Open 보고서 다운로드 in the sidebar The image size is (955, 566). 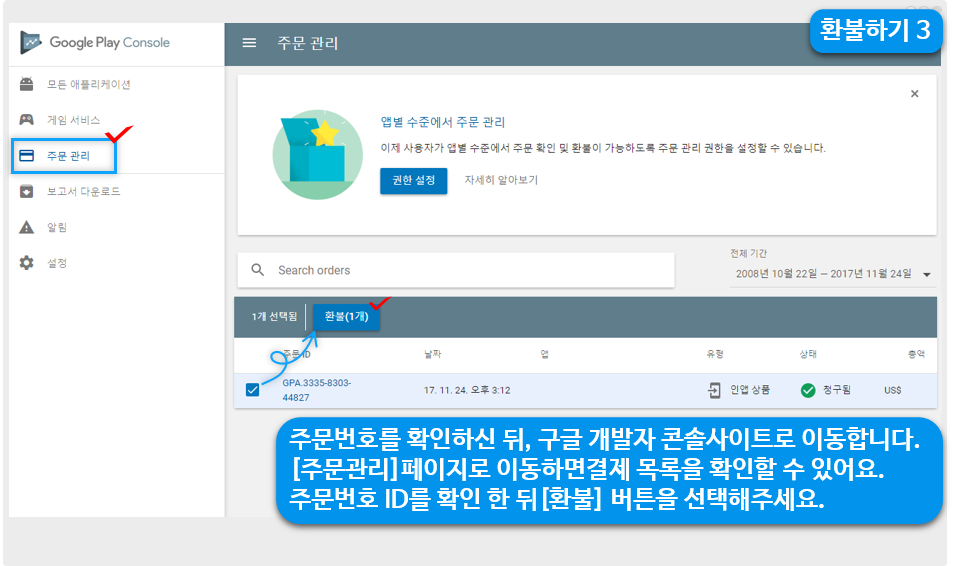84,191
